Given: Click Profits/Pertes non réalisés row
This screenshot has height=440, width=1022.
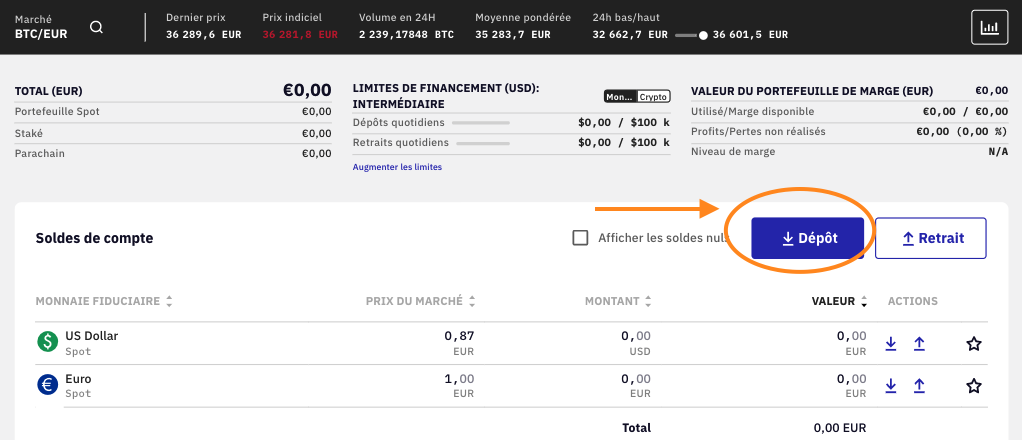Looking at the screenshot, I should 849,132.
